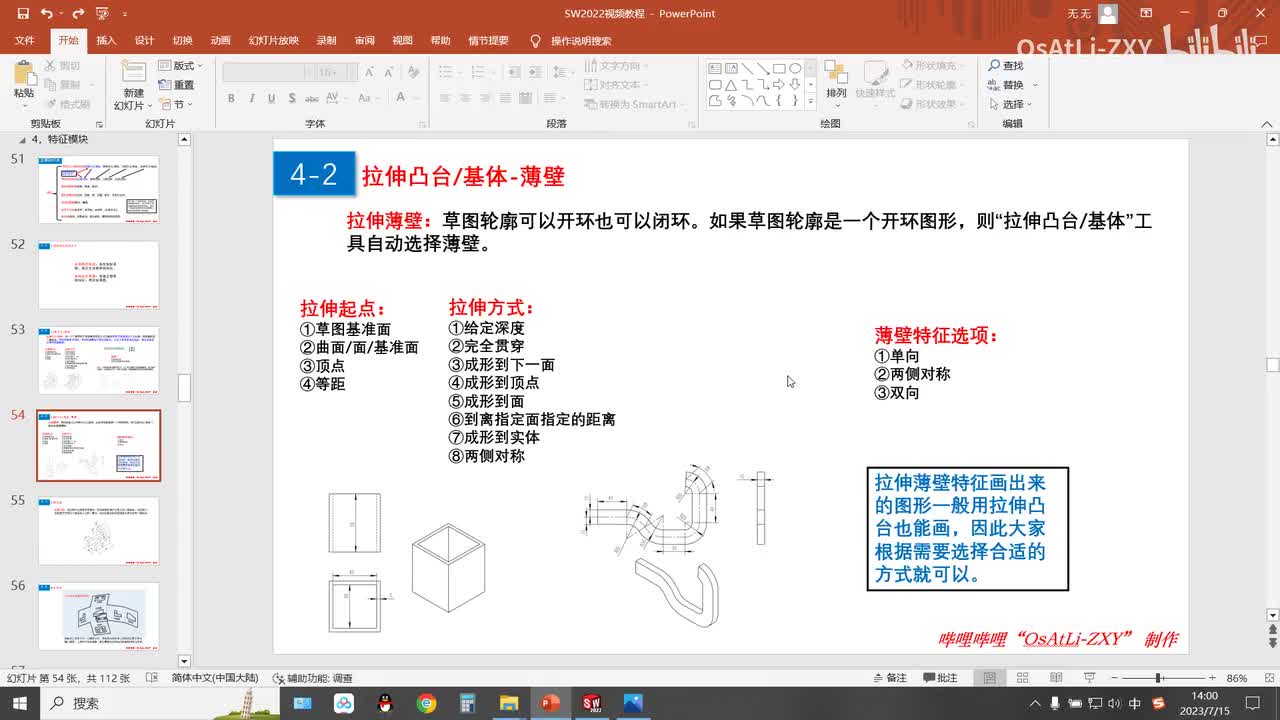Switch to the View (视图) tab
Viewport: 1280px width, 720px height.
click(402, 41)
